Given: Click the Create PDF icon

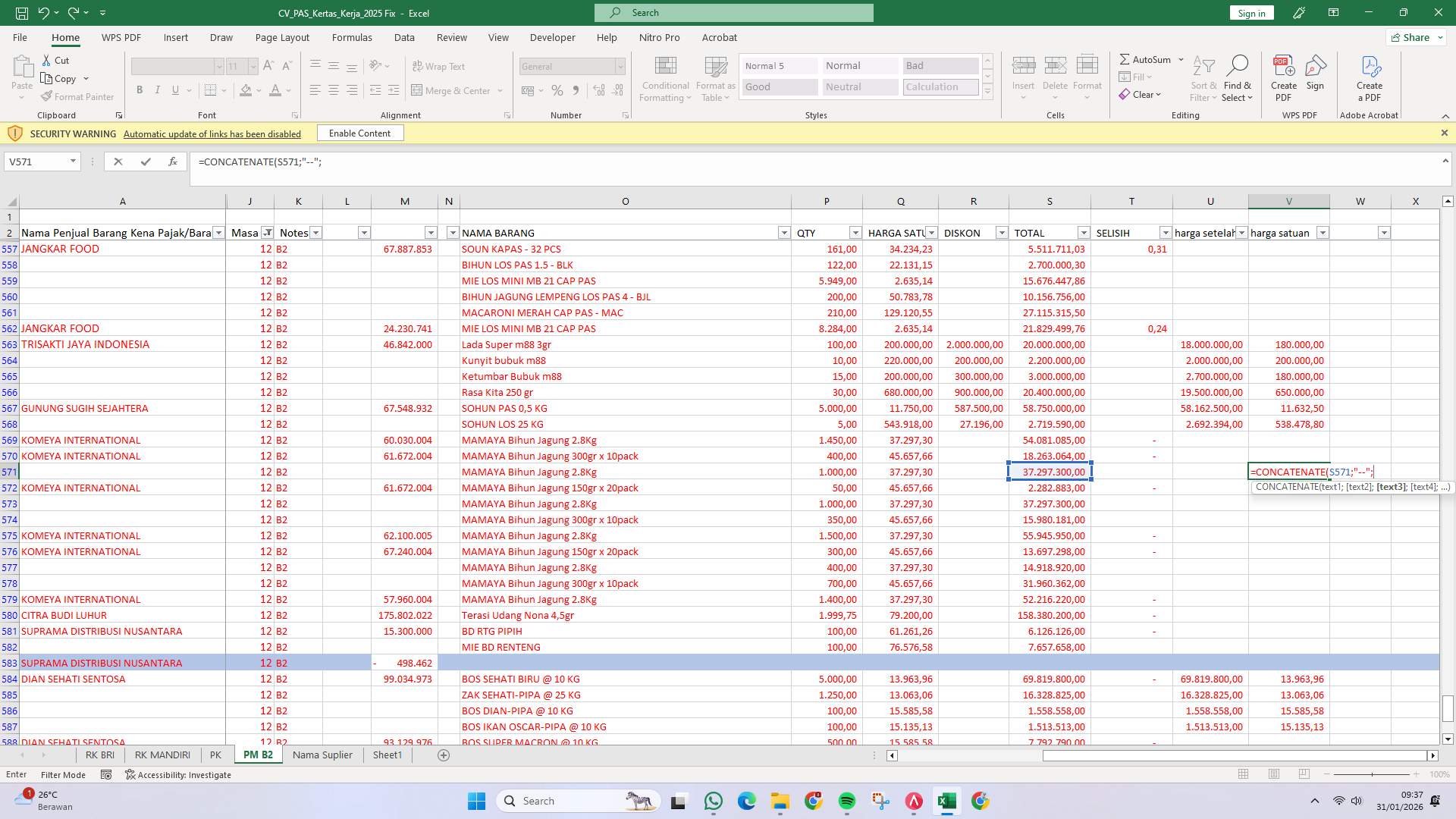Looking at the screenshot, I should pyautogui.click(x=1283, y=73).
